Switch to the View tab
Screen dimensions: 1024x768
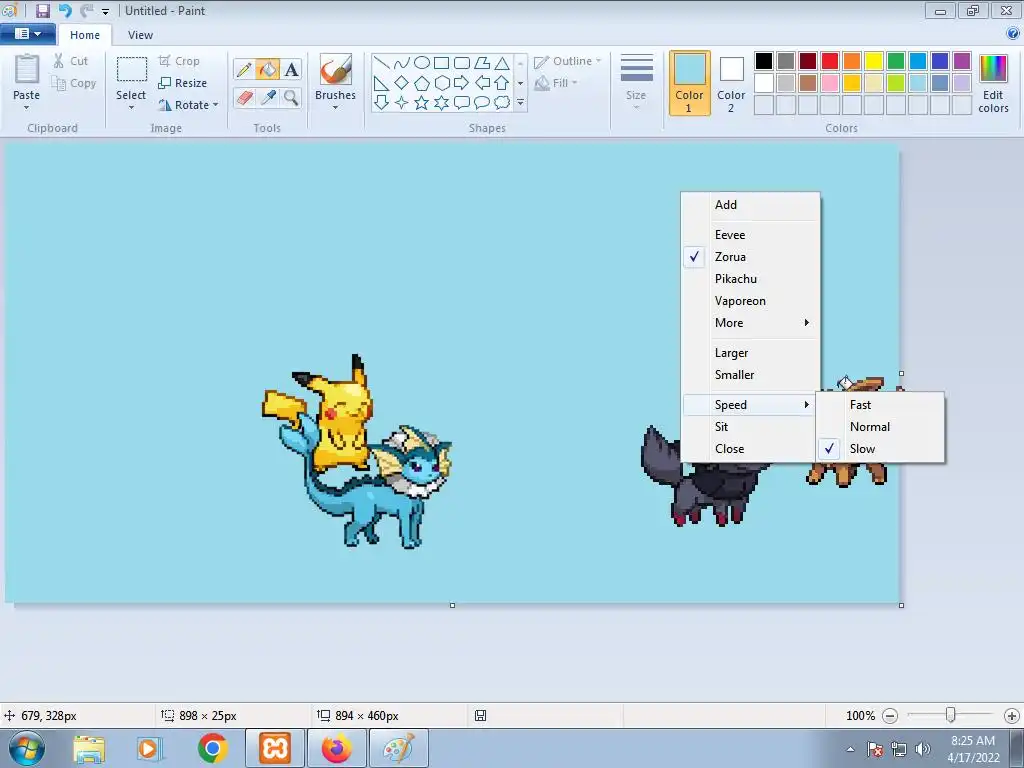140,35
